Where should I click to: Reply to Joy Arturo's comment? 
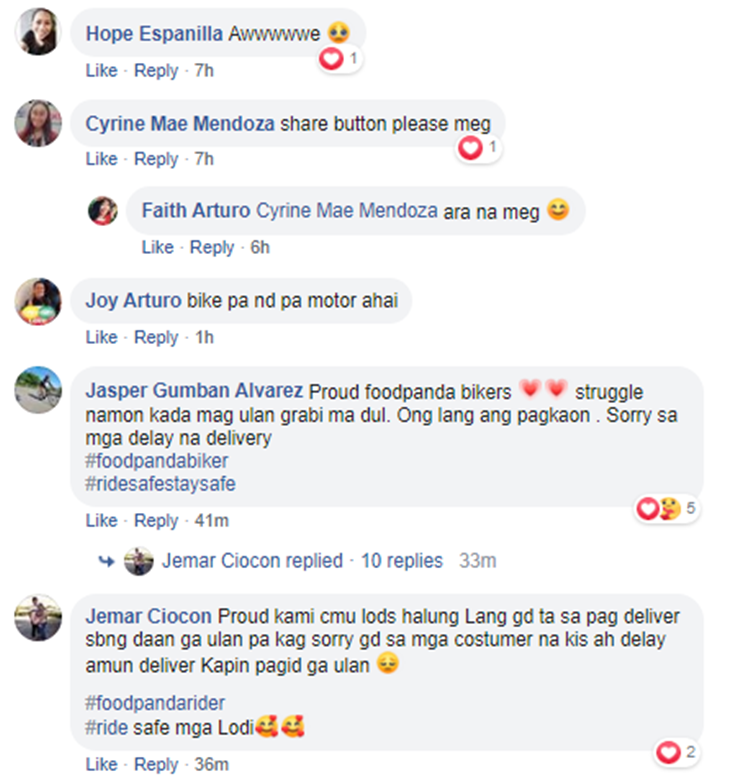point(156,338)
